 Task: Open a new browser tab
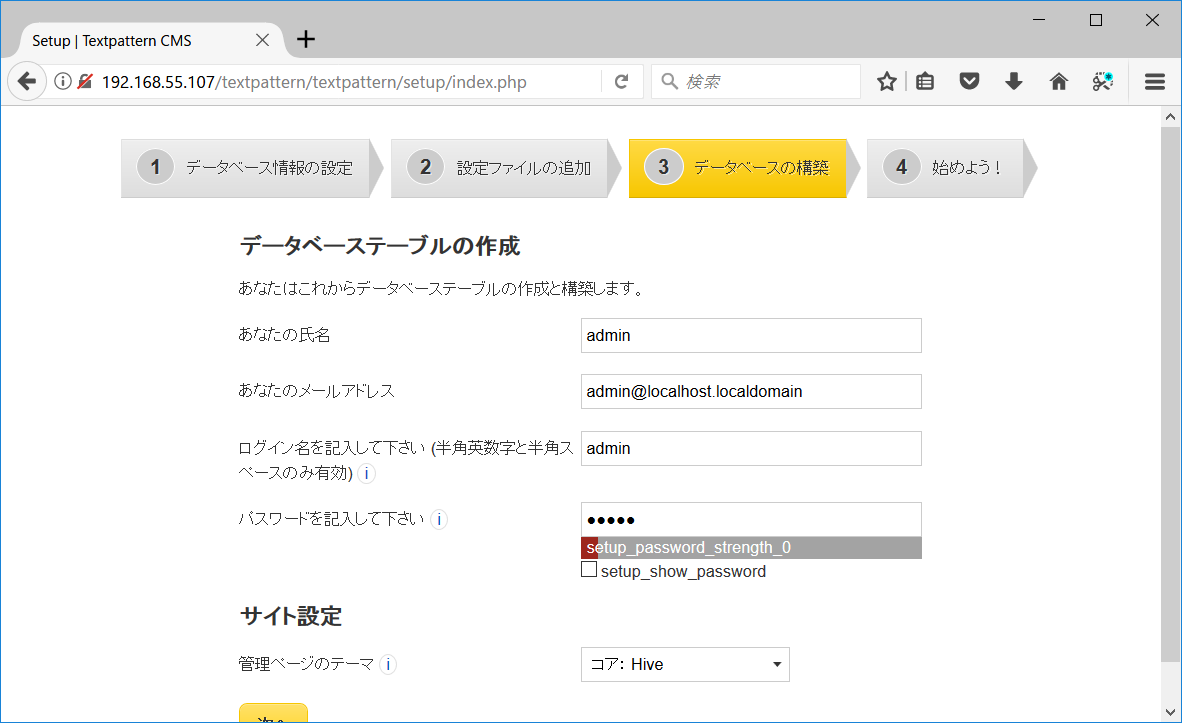click(305, 39)
